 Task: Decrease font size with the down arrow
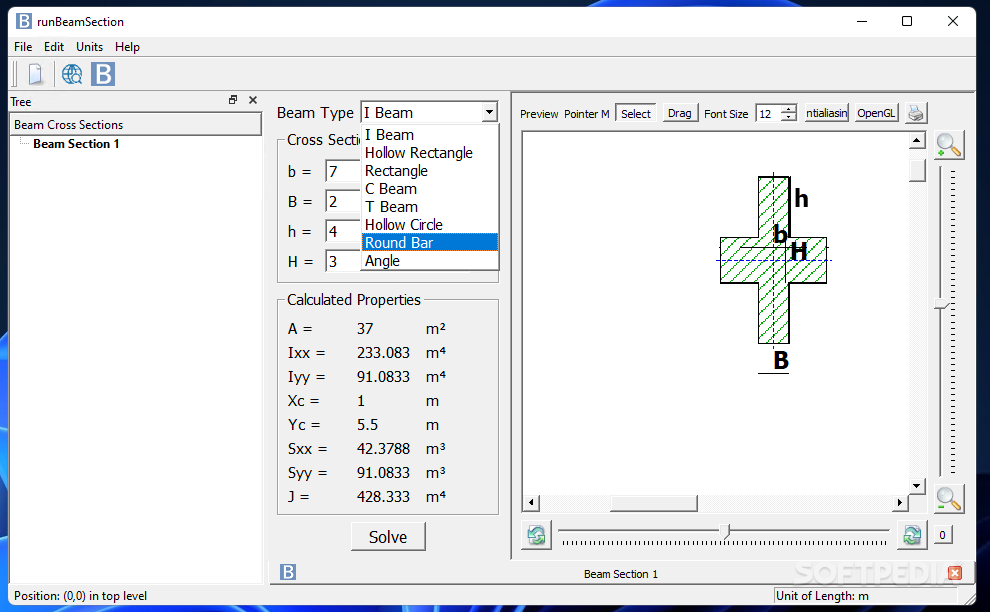pyautogui.click(x=789, y=118)
